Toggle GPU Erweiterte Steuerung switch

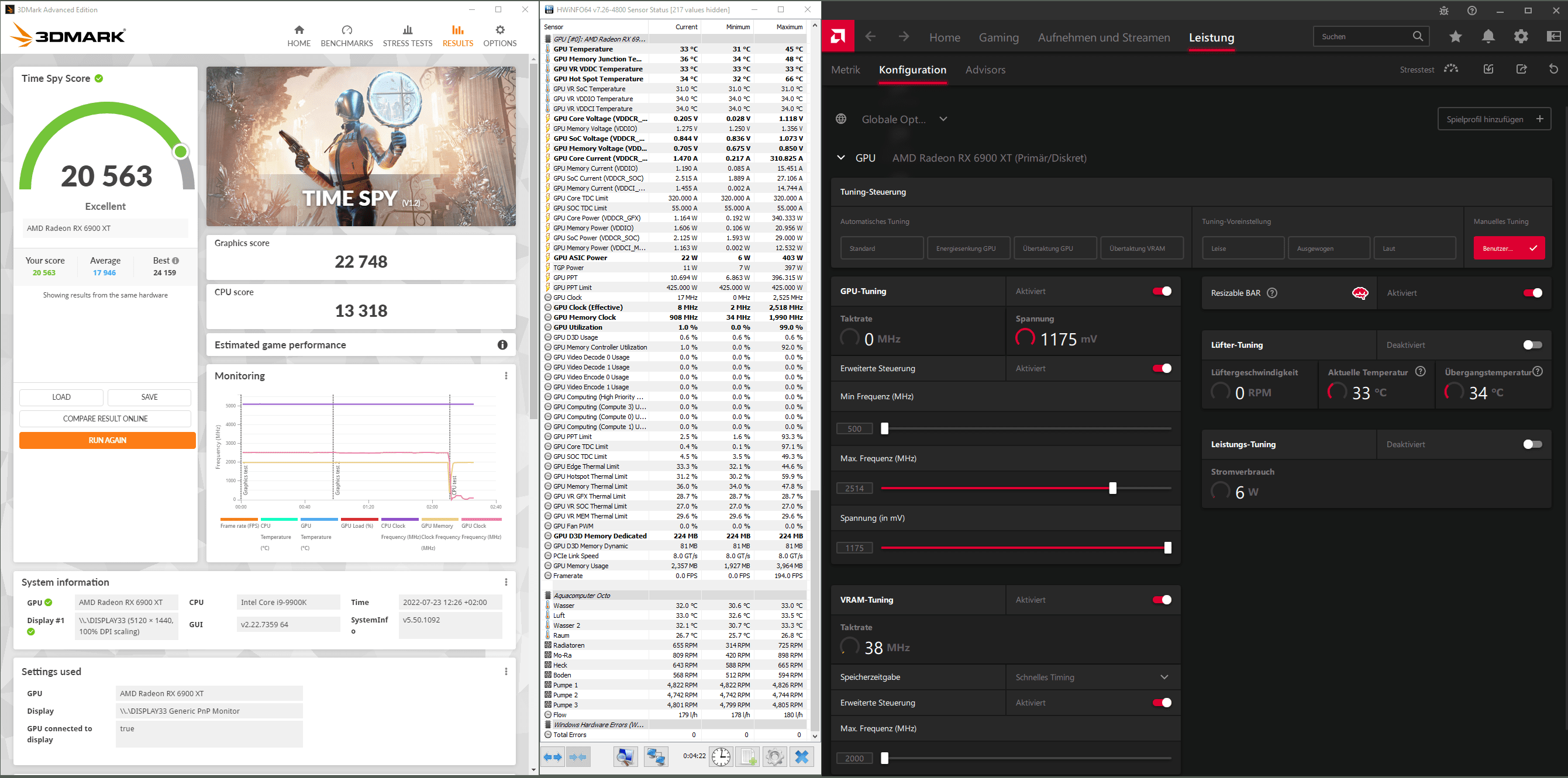pos(1162,368)
